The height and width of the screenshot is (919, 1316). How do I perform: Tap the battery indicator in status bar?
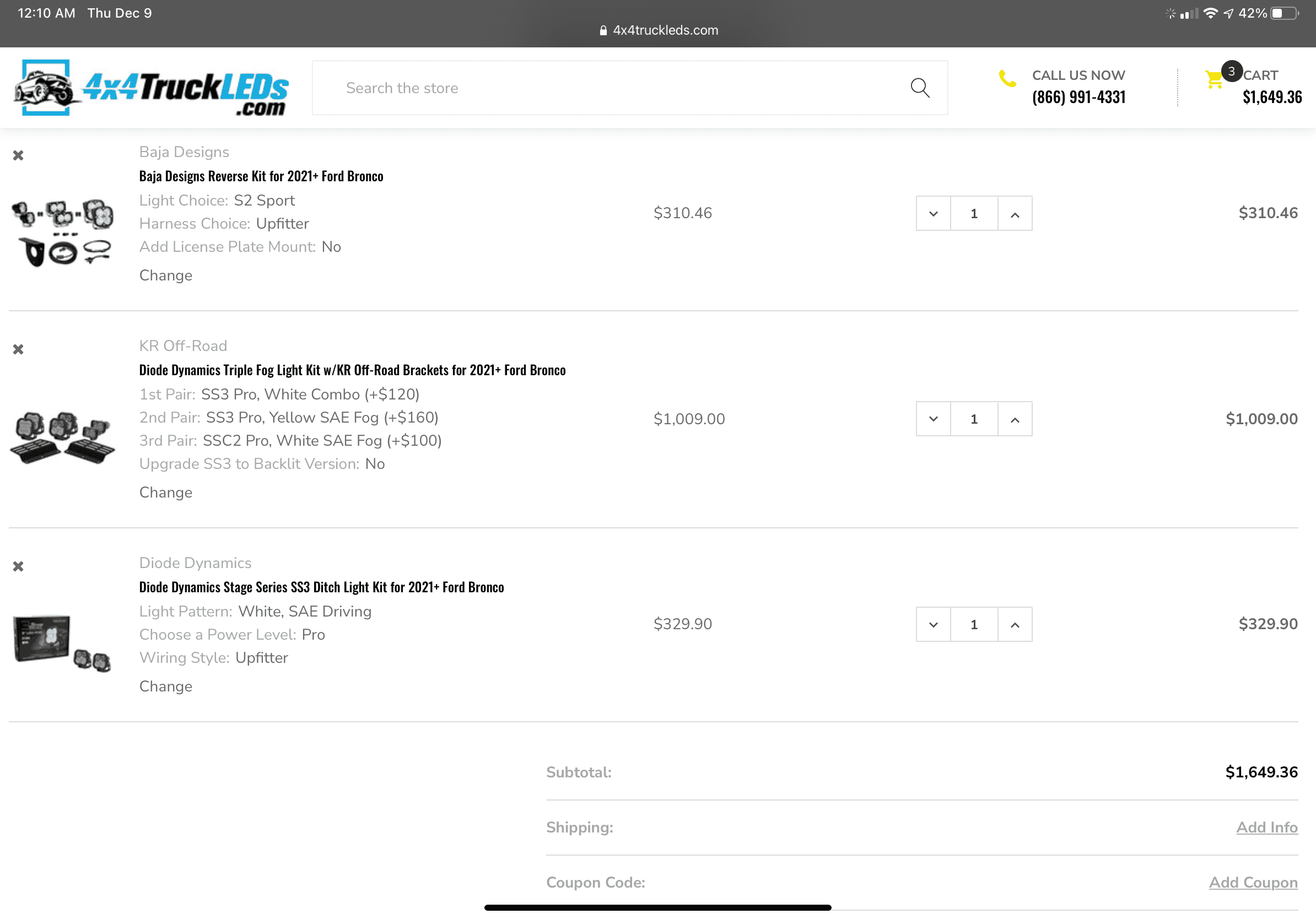tap(1285, 13)
